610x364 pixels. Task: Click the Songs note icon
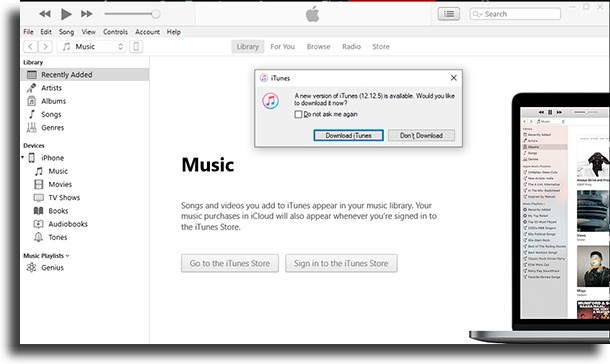(32, 114)
